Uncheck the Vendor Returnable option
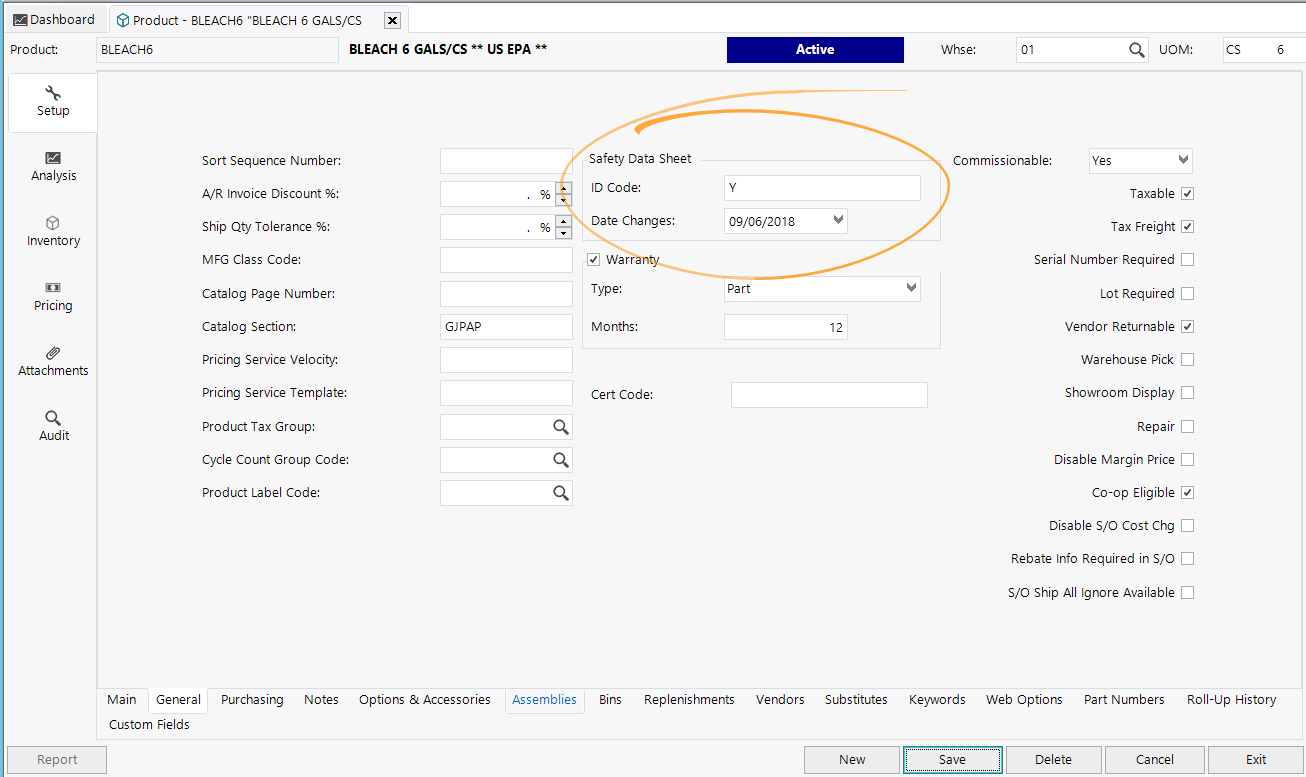 click(x=1187, y=326)
